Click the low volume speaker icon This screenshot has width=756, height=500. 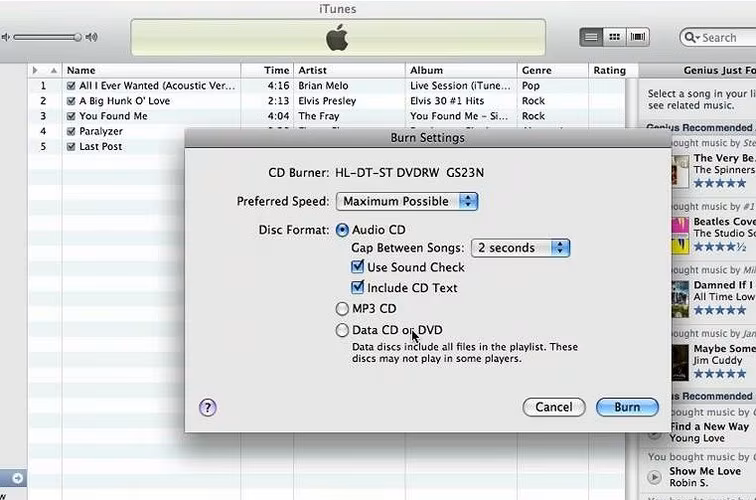coord(5,37)
